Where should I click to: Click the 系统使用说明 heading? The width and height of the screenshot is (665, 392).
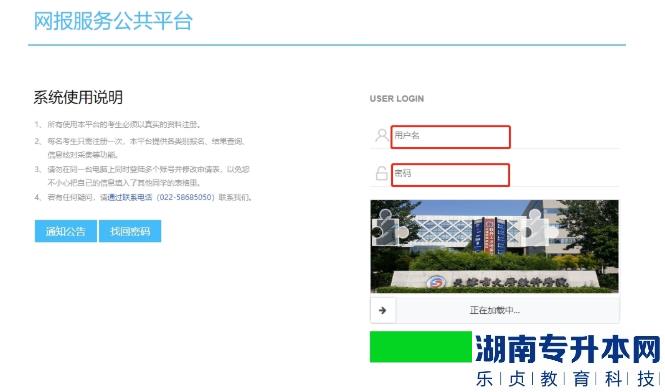[x=78, y=97]
